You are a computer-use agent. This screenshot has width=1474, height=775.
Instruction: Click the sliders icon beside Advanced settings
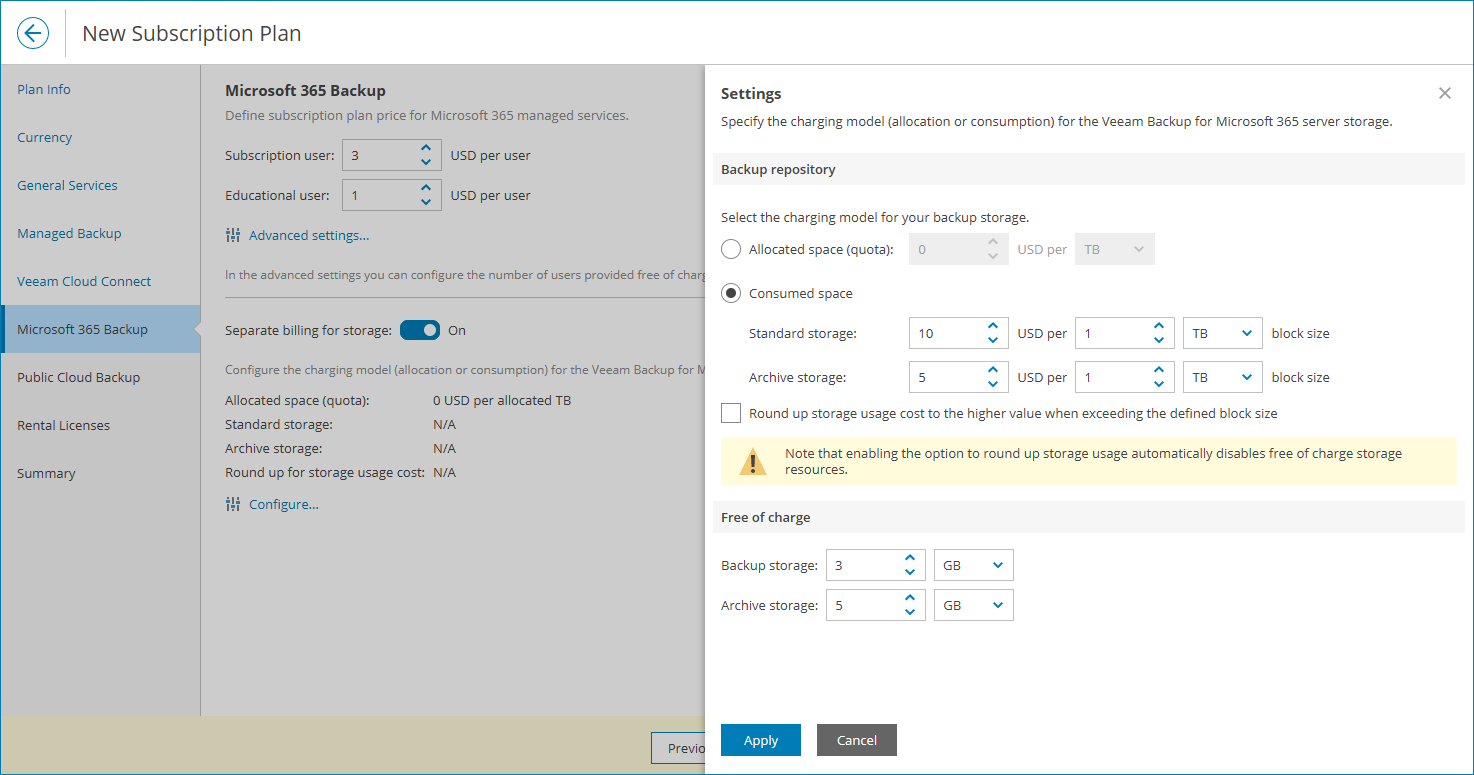pos(232,235)
